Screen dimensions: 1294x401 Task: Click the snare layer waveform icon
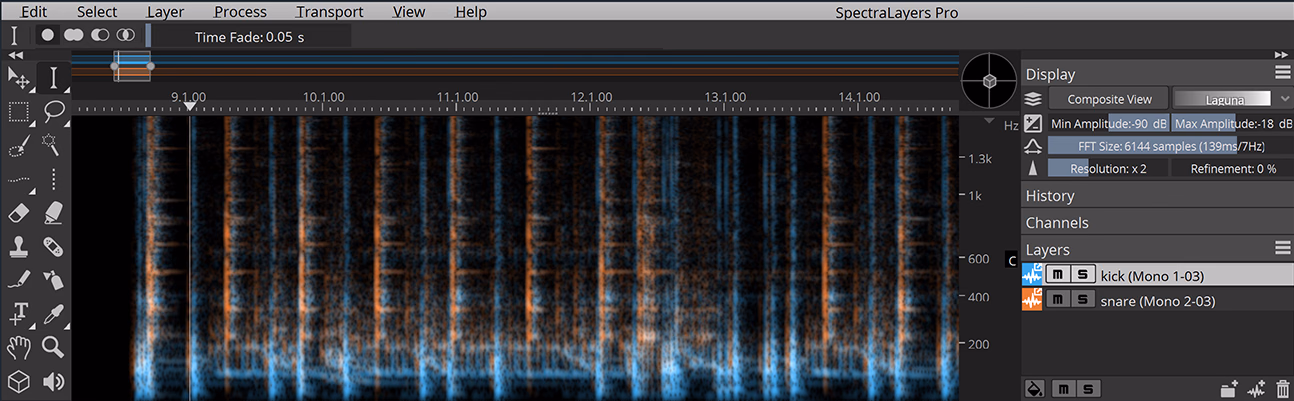[1033, 300]
